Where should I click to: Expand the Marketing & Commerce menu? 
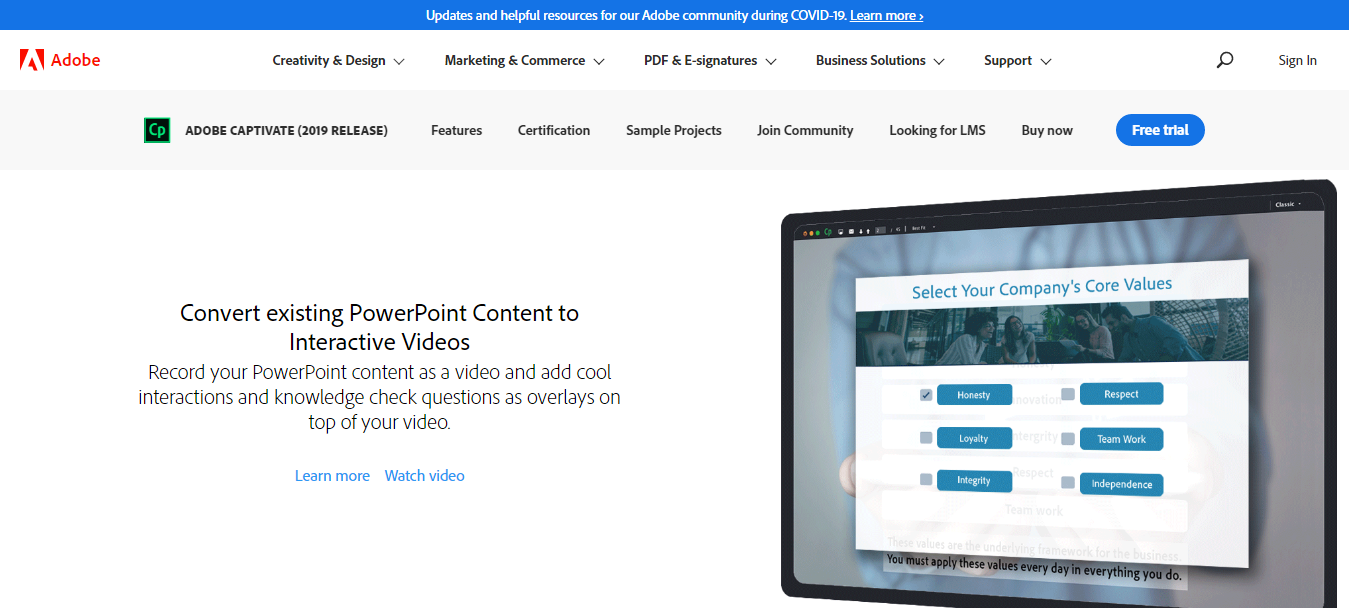pyautogui.click(x=525, y=60)
